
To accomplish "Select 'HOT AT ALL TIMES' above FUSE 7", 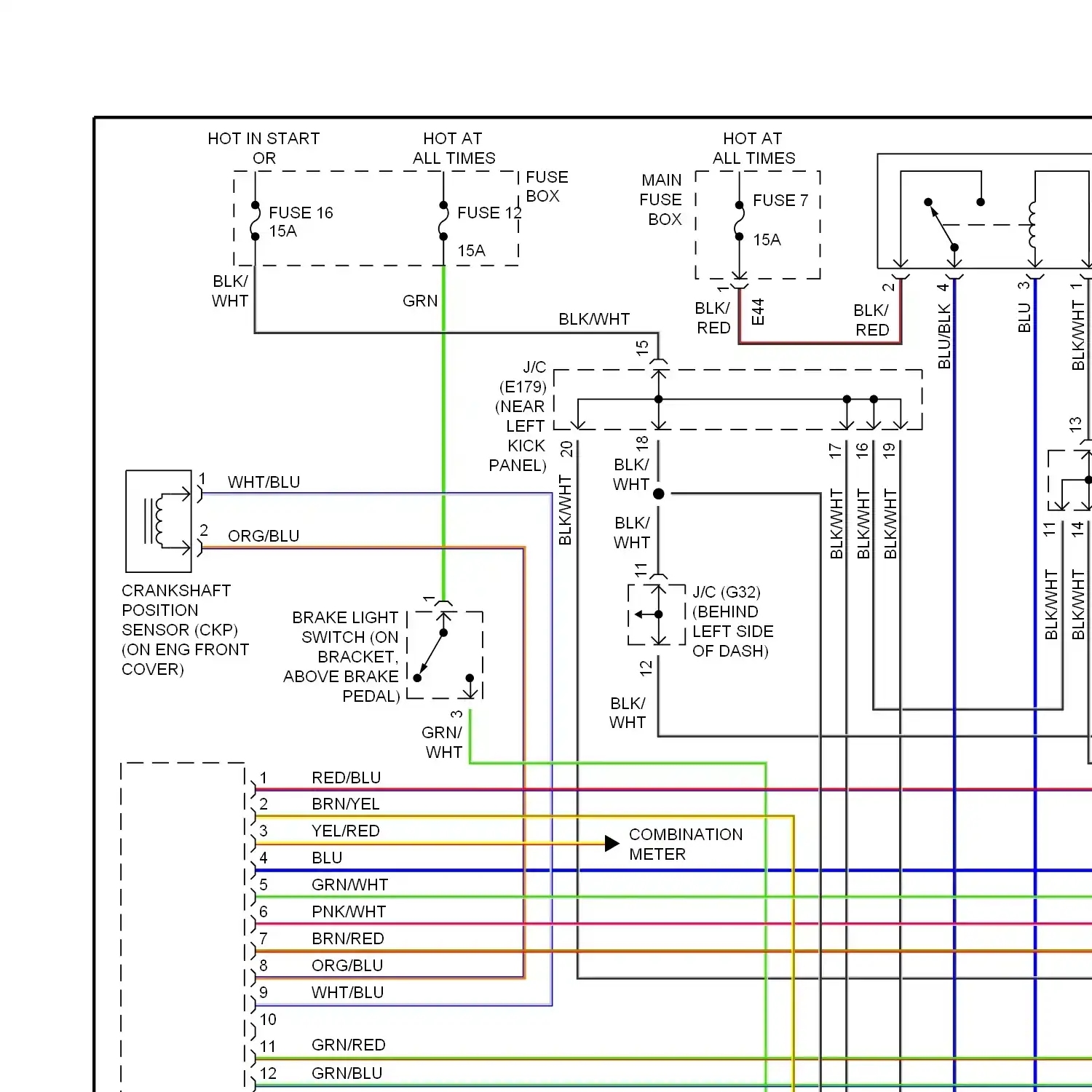I will point(753,148).
